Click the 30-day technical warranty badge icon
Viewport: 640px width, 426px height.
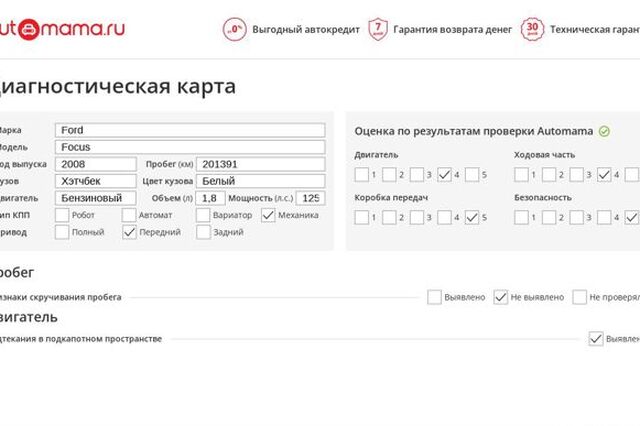(x=532, y=29)
